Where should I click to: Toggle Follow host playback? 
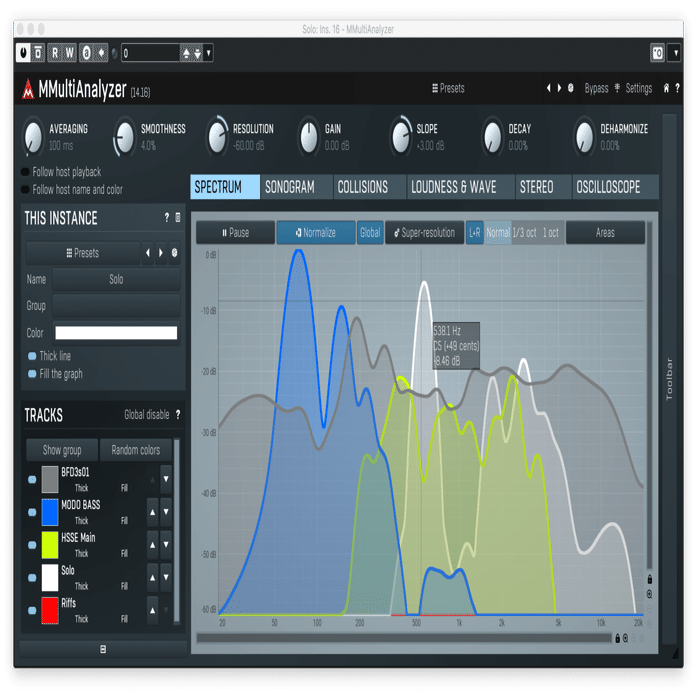coord(25,172)
